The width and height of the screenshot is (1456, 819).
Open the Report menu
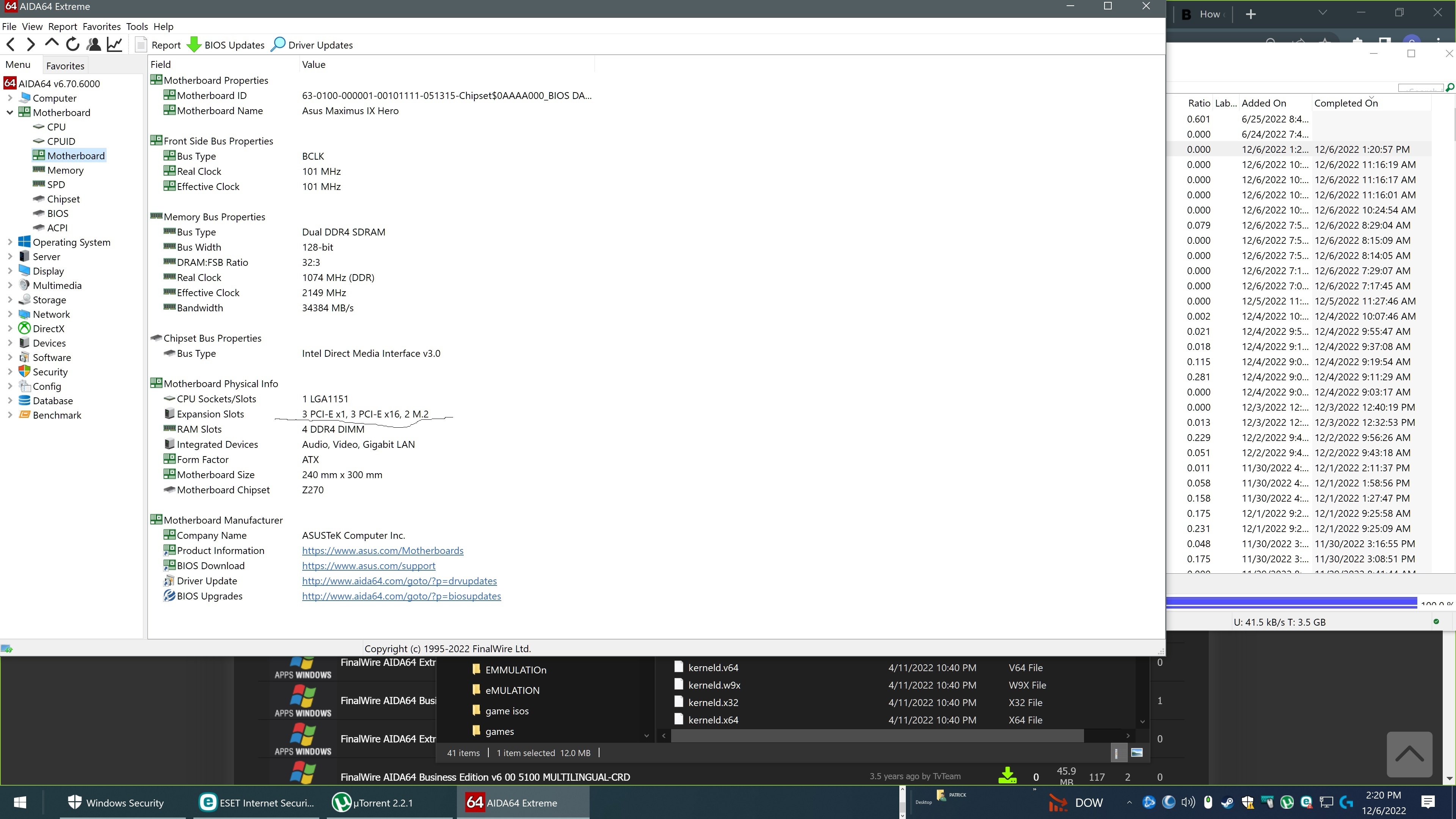coord(62,27)
